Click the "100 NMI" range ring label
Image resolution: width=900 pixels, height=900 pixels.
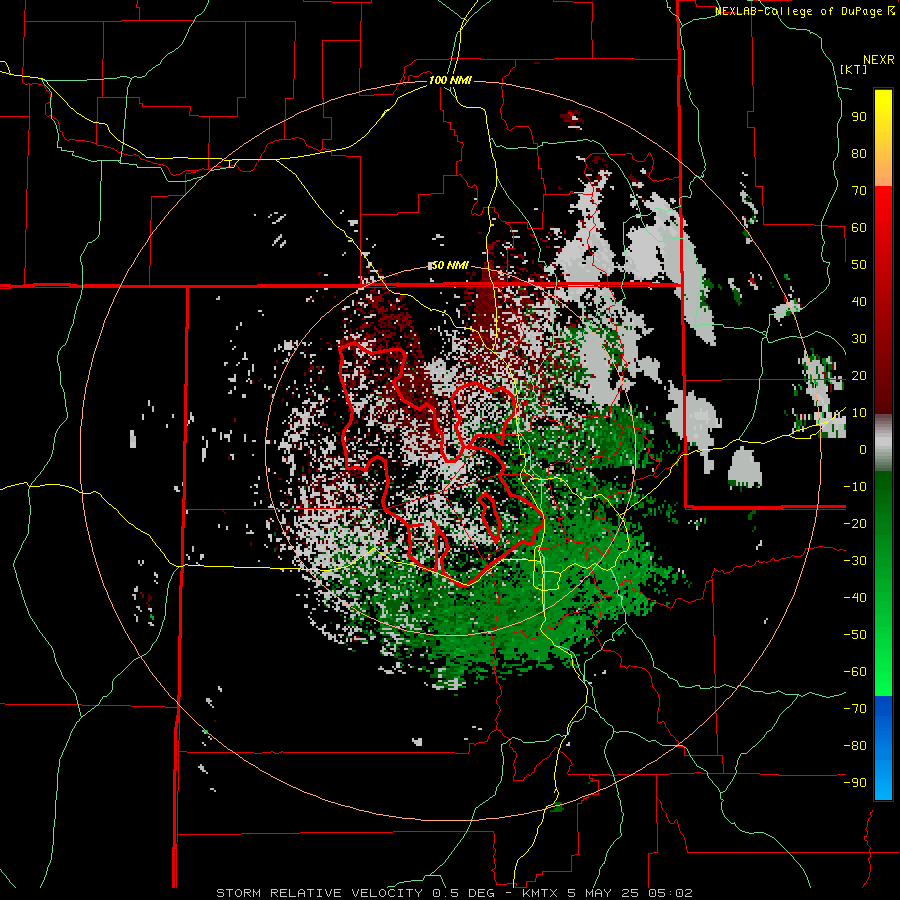450,80
